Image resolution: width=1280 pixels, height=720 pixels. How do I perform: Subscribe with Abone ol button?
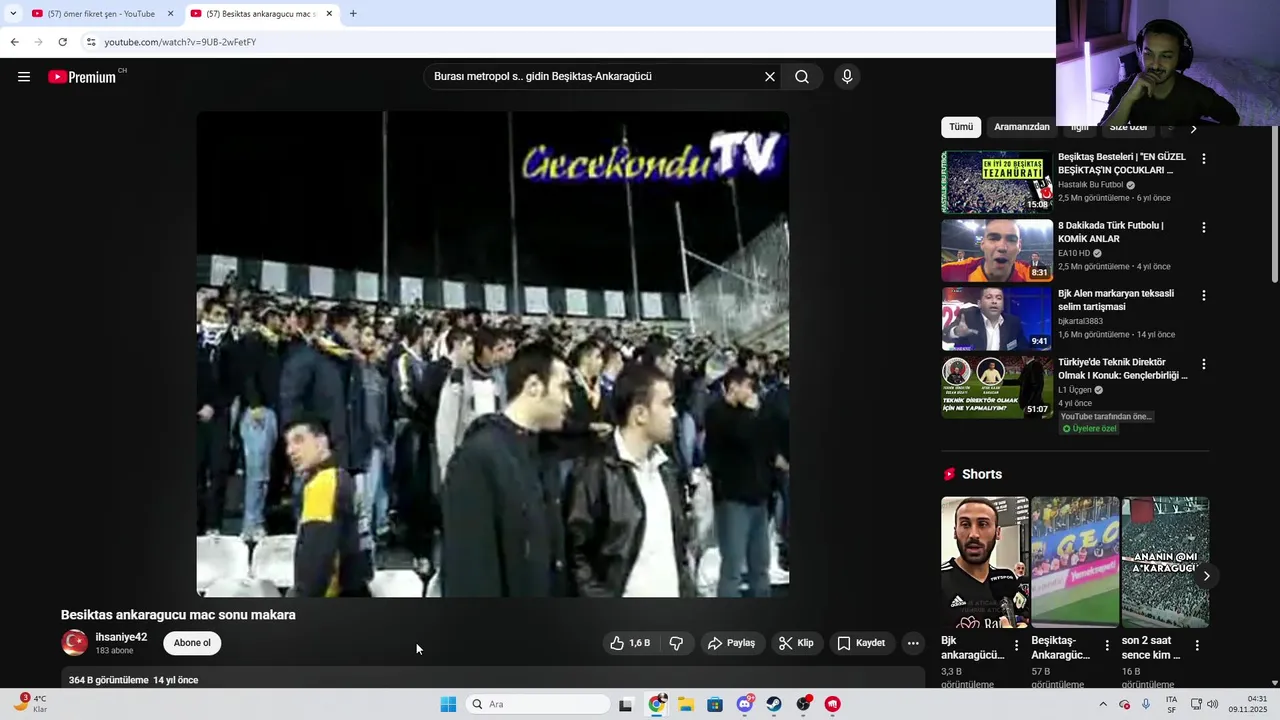coord(192,643)
